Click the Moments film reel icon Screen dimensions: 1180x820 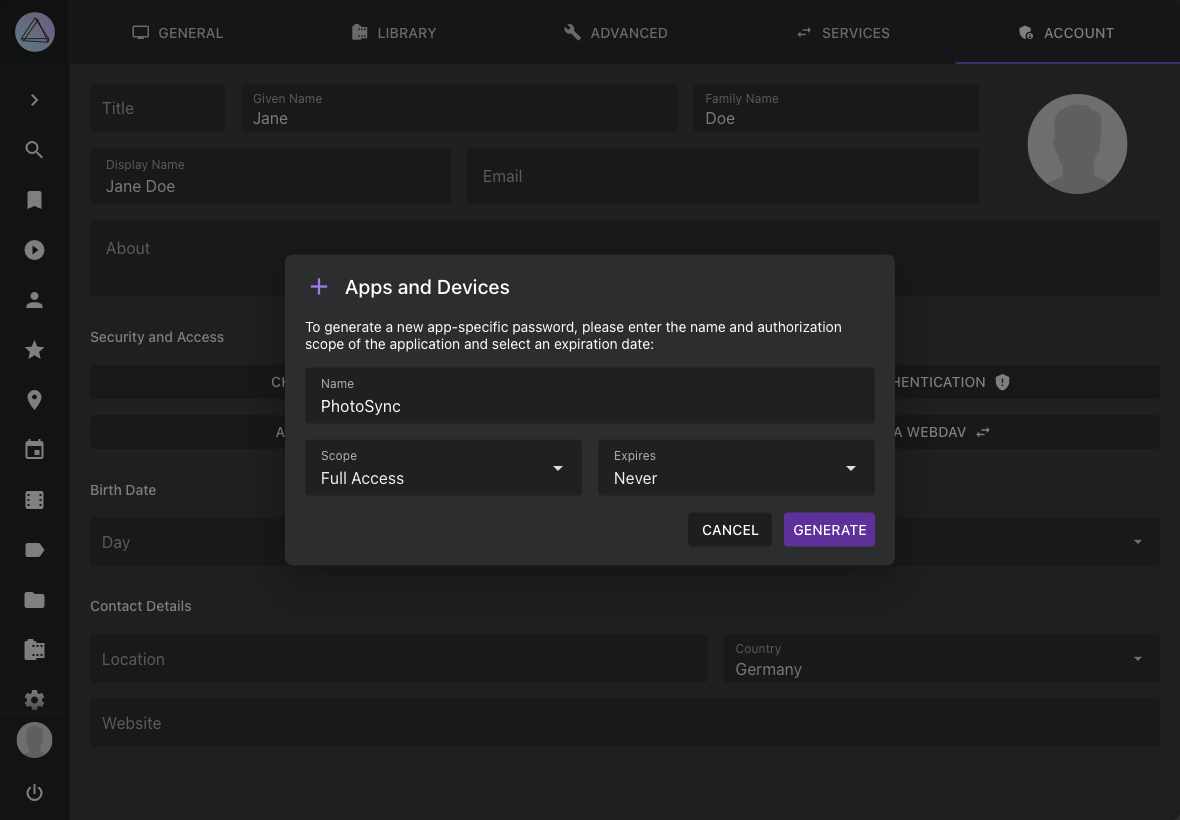tap(34, 499)
